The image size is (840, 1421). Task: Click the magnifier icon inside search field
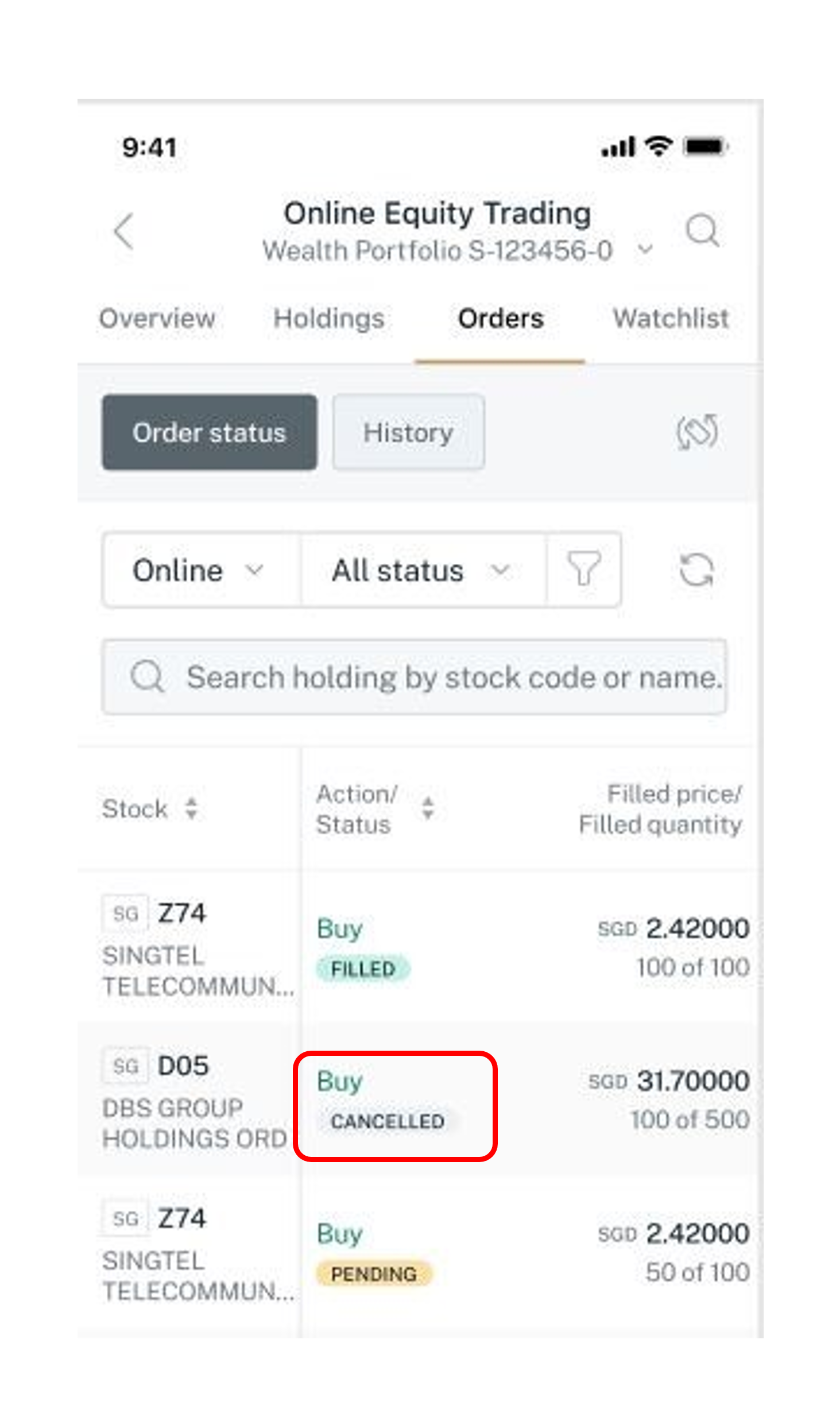[148, 676]
